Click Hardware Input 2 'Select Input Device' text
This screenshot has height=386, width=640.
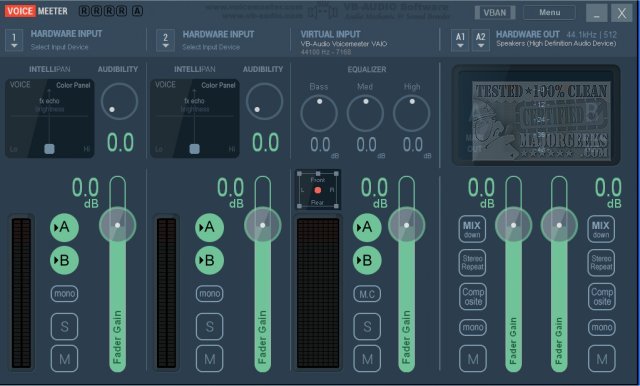[x=211, y=47]
